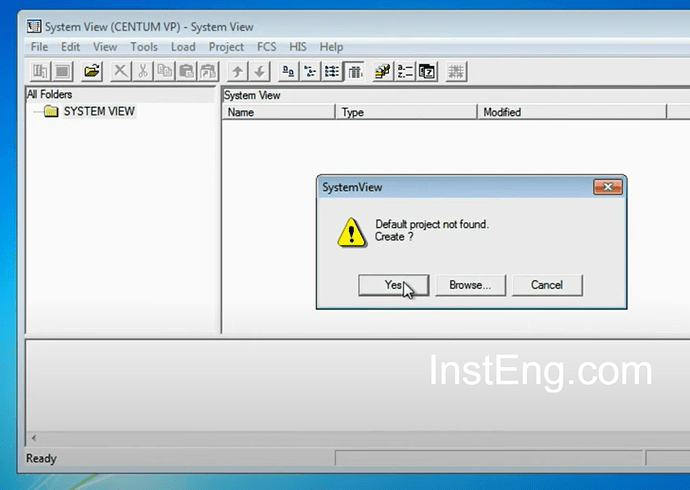Click the "All Folders" pane header

tap(120, 95)
